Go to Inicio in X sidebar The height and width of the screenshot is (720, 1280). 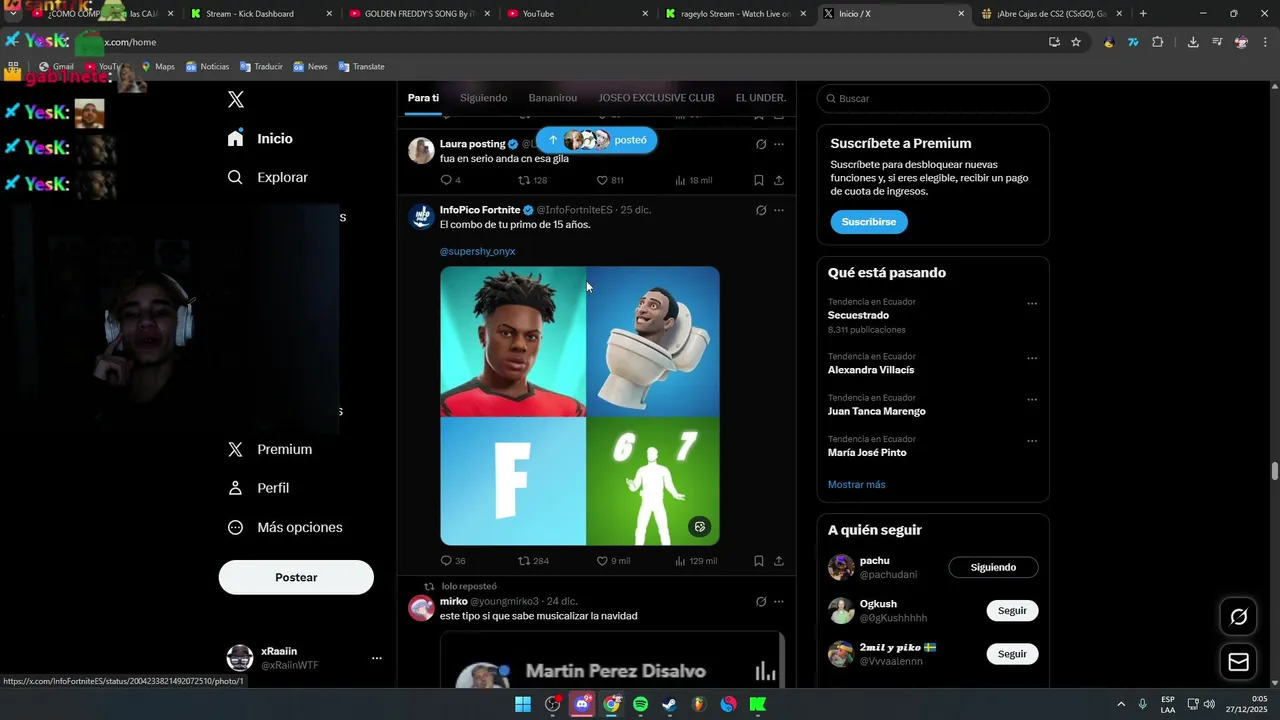coord(260,138)
